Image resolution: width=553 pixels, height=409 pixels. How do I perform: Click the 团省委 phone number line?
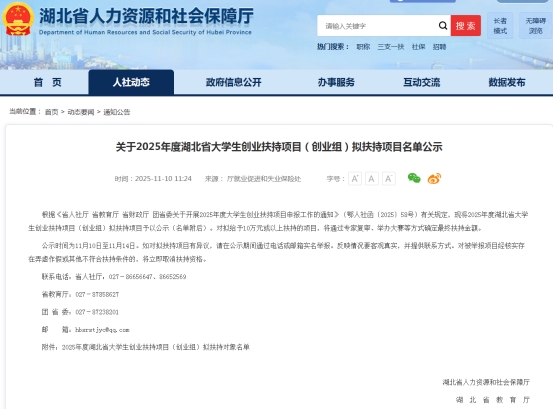pos(80,312)
